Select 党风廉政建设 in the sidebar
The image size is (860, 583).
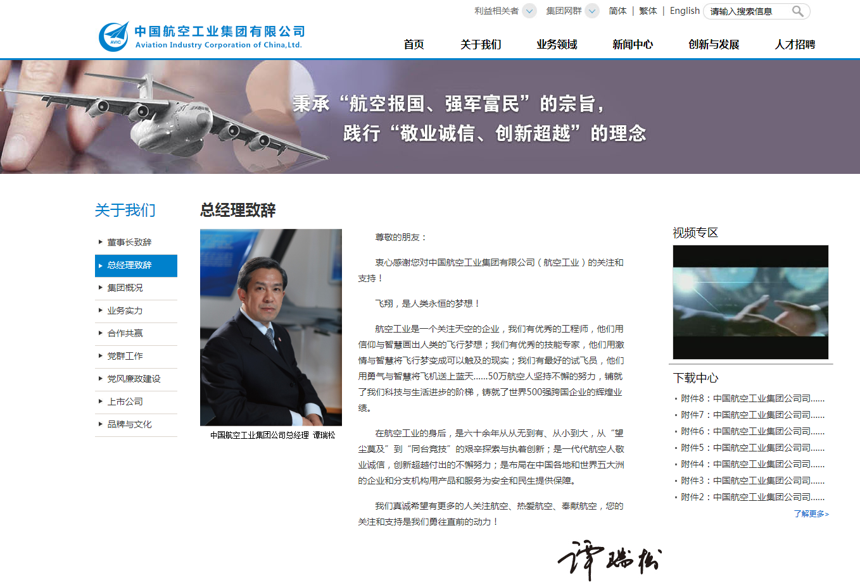(136, 379)
